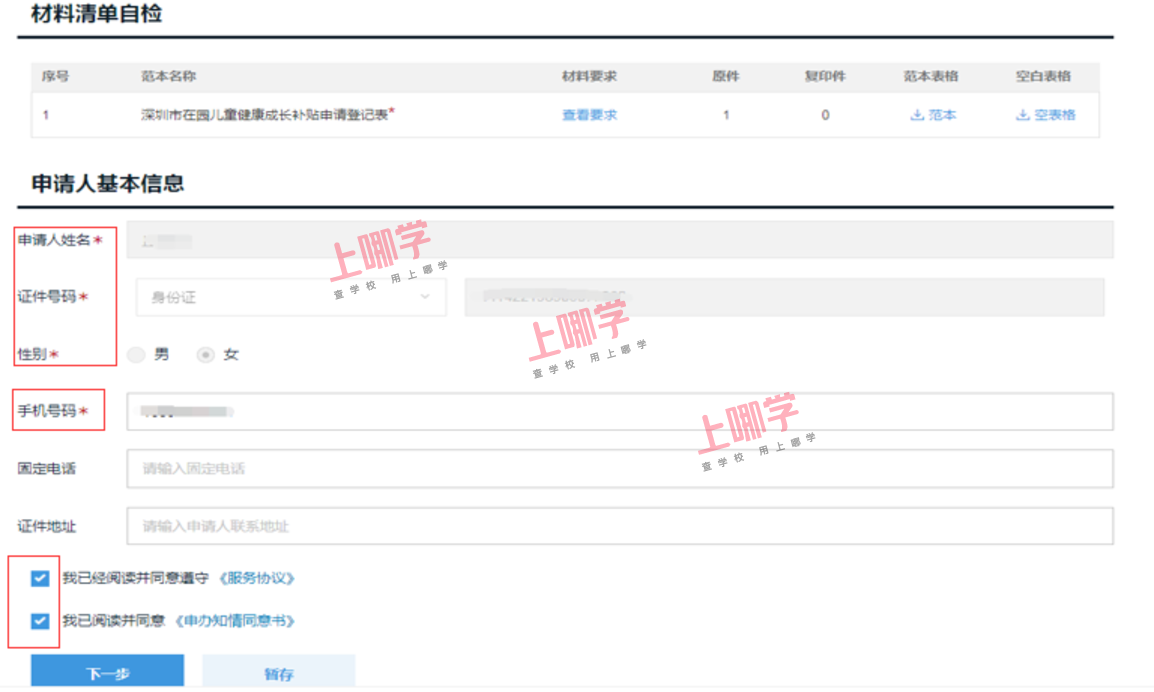The width and height of the screenshot is (1154, 692).
Task: Click the 材料要求 column header
Action: (x=589, y=77)
